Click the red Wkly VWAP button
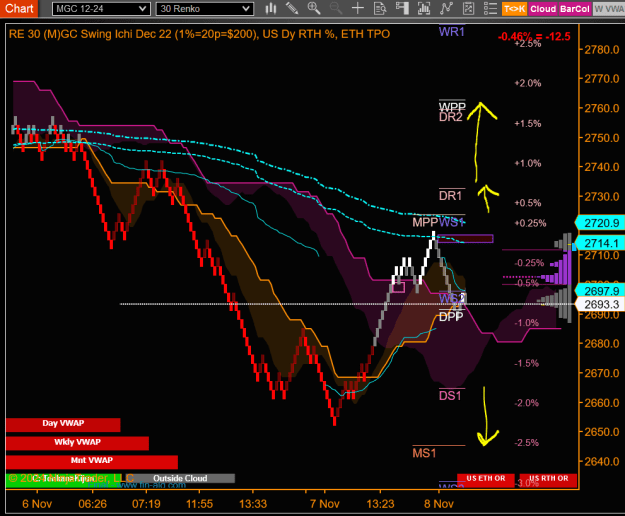This screenshot has height=516, width=625. 77,443
